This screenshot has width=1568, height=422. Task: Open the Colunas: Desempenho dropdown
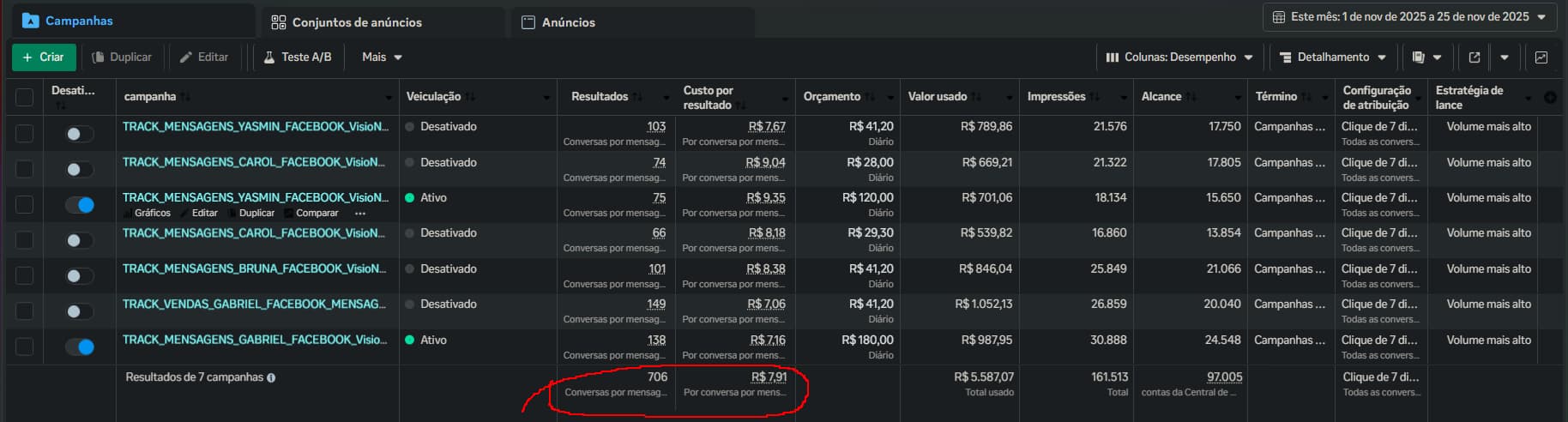click(1179, 57)
